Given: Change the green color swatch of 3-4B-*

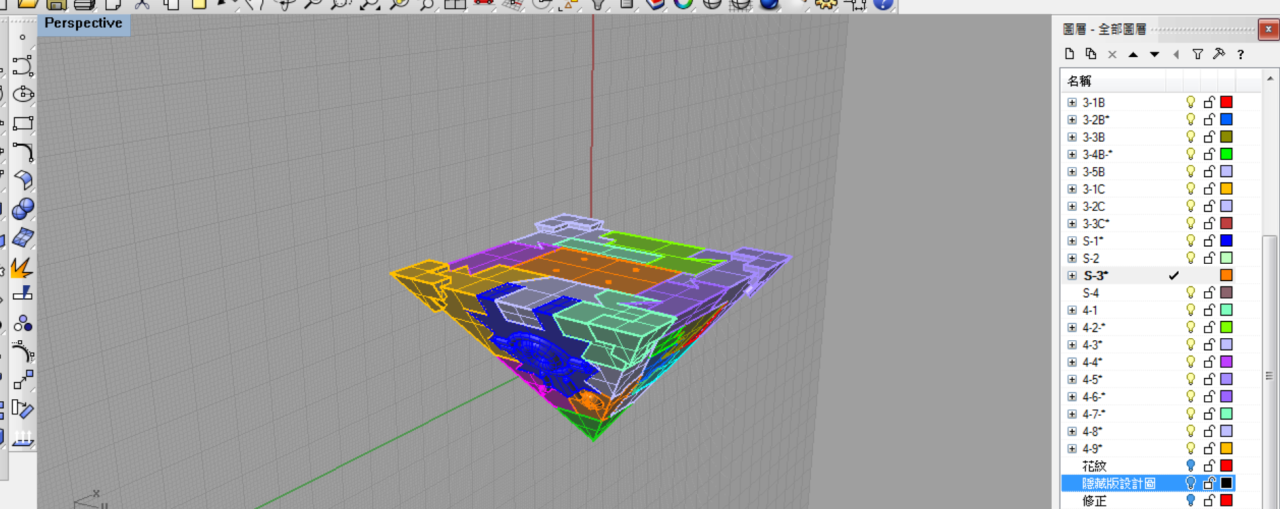Looking at the screenshot, I should 1226,154.
